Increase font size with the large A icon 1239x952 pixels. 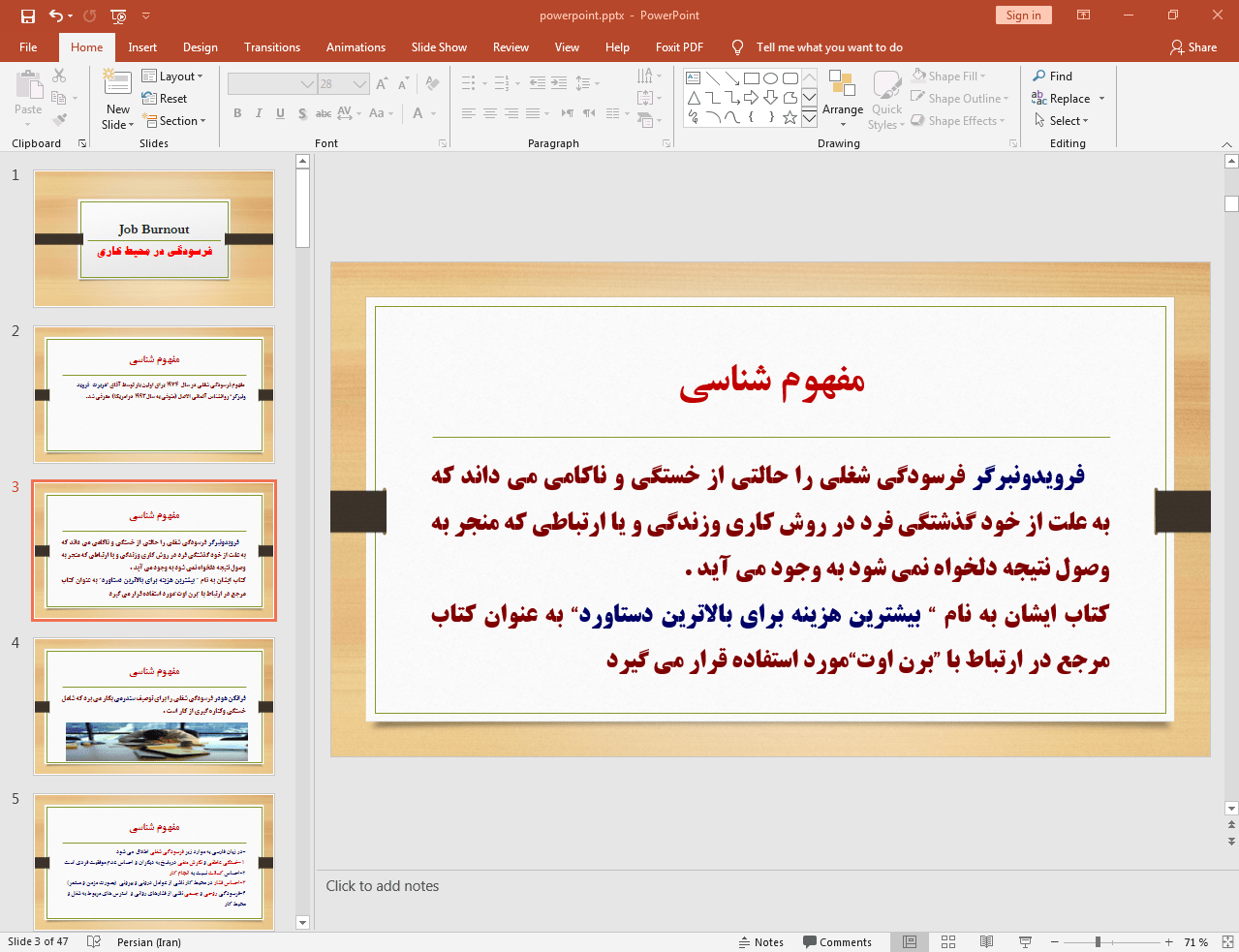coord(382,83)
